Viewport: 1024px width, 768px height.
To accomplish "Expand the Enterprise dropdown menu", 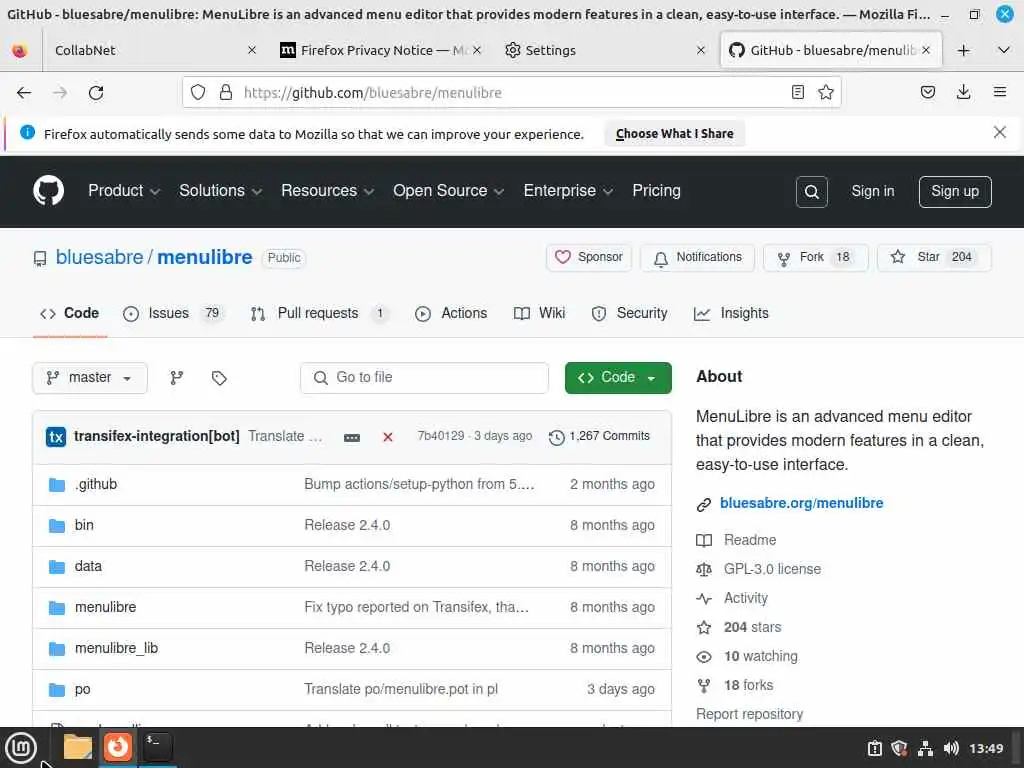I will click(x=568, y=191).
